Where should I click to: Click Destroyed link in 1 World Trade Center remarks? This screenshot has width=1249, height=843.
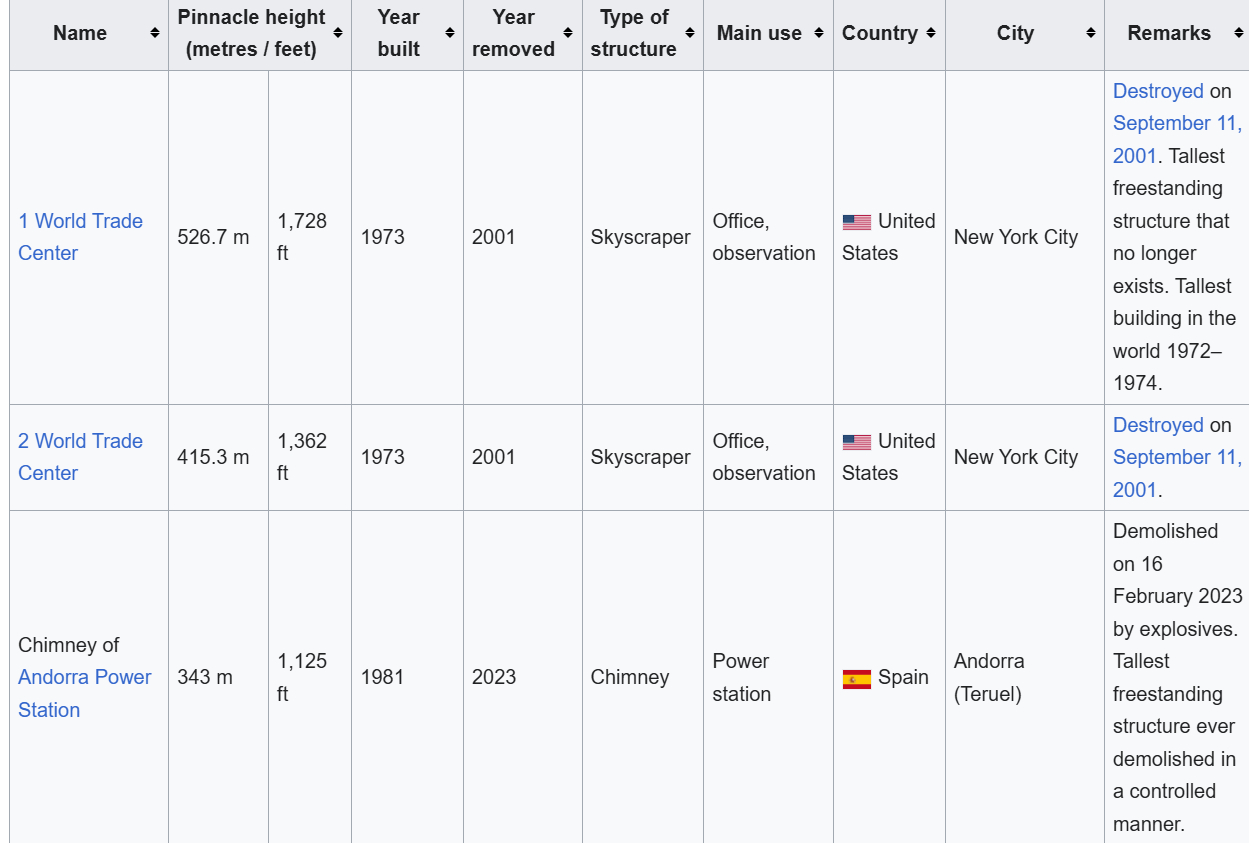tap(1158, 91)
